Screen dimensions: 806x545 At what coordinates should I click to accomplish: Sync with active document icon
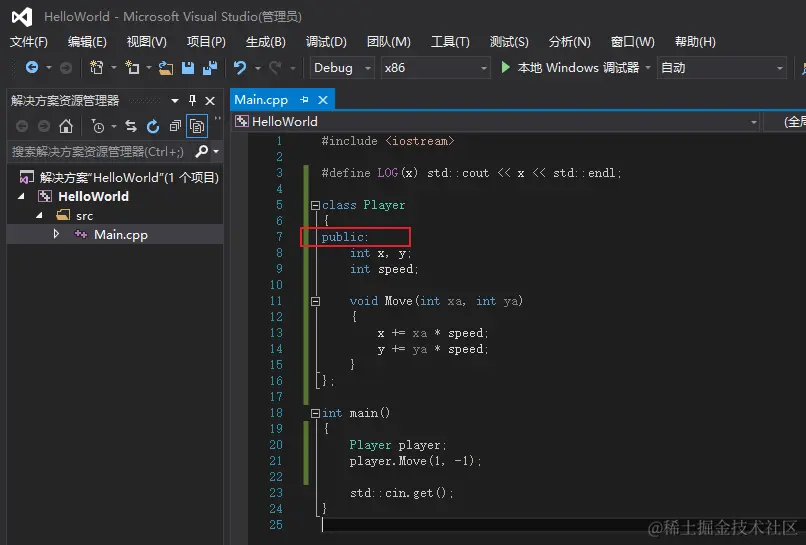(131, 126)
